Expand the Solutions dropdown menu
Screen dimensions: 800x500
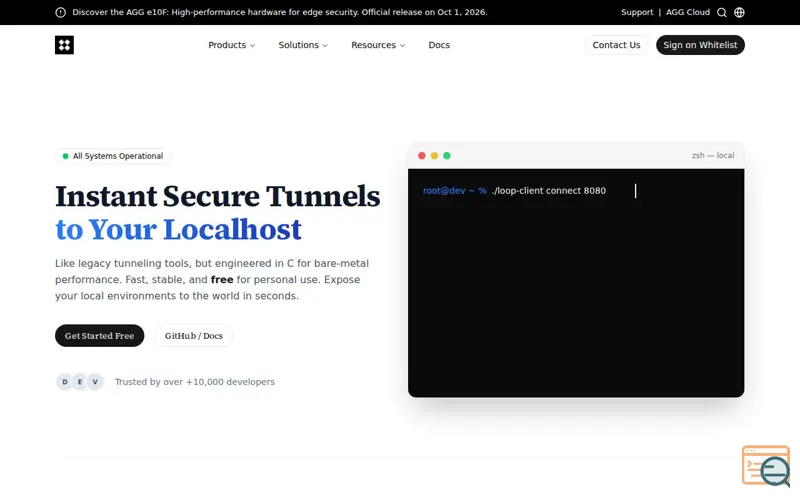[303, 45]
